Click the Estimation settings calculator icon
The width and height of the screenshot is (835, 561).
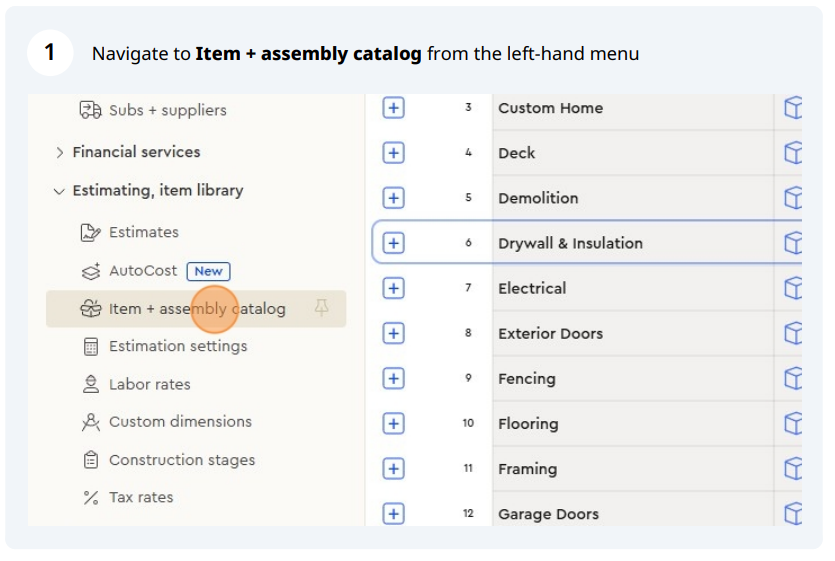click(x=91, y=347)
